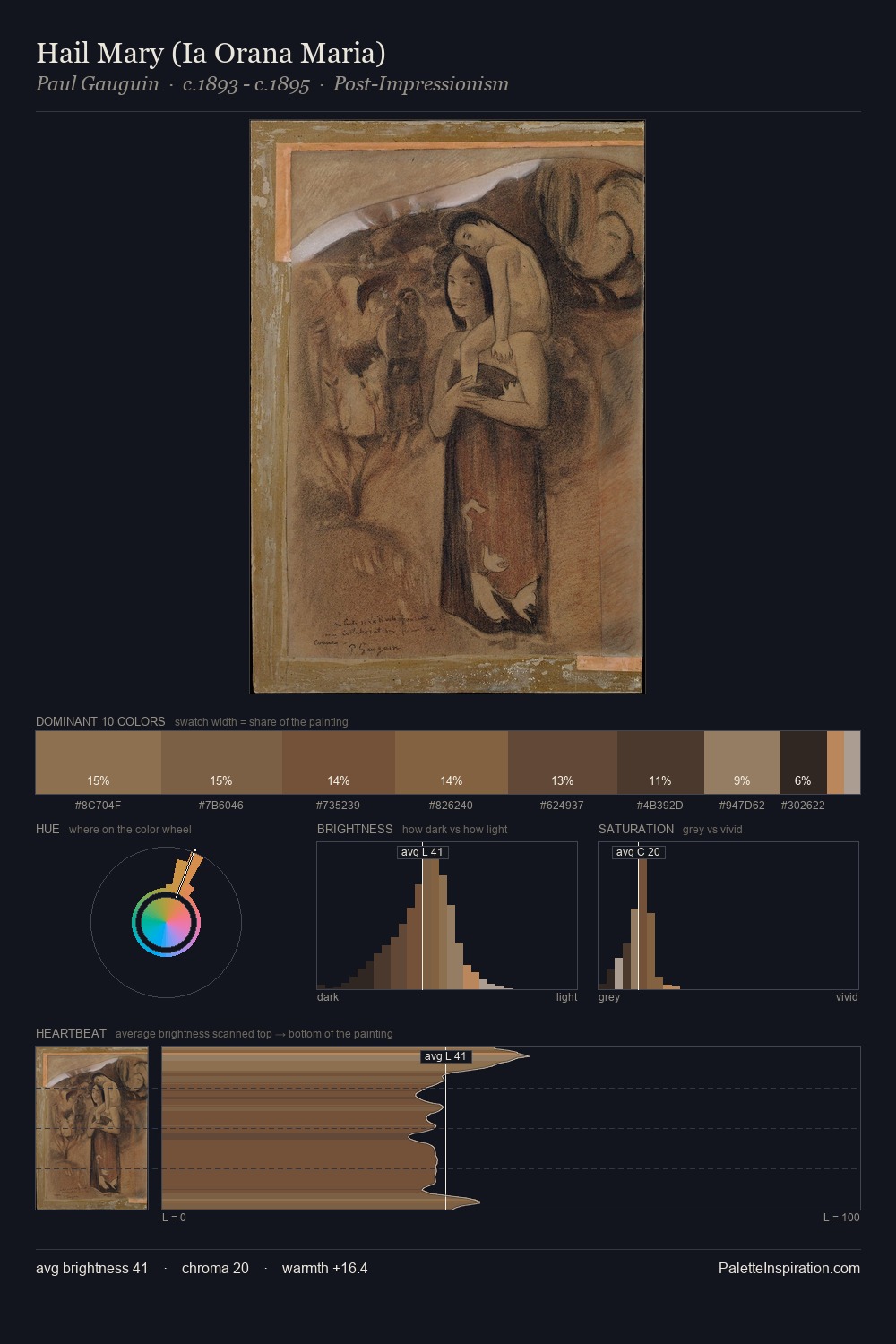Click the title 'Hail Mary (Ia Orana Maria)'
This screenshot has height=1344, width=896.
pos(211,53)
